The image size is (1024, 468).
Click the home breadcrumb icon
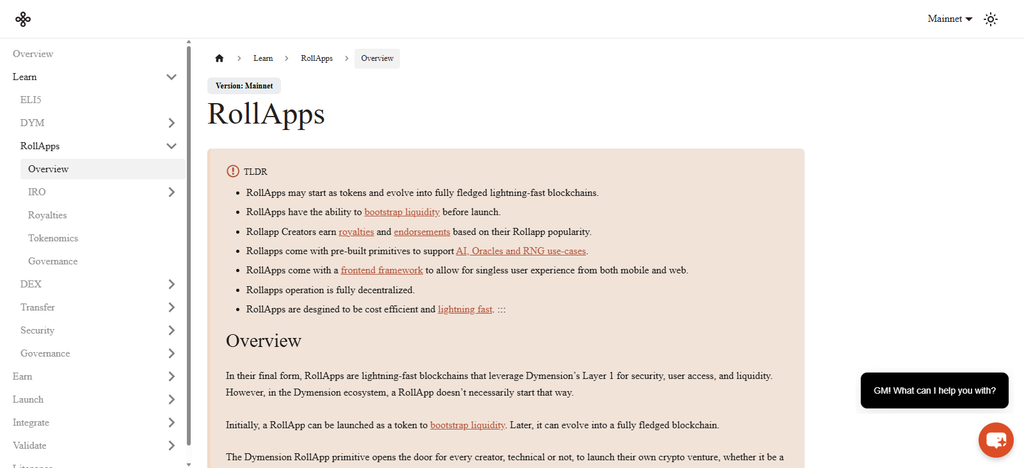(x=219, y=58)
